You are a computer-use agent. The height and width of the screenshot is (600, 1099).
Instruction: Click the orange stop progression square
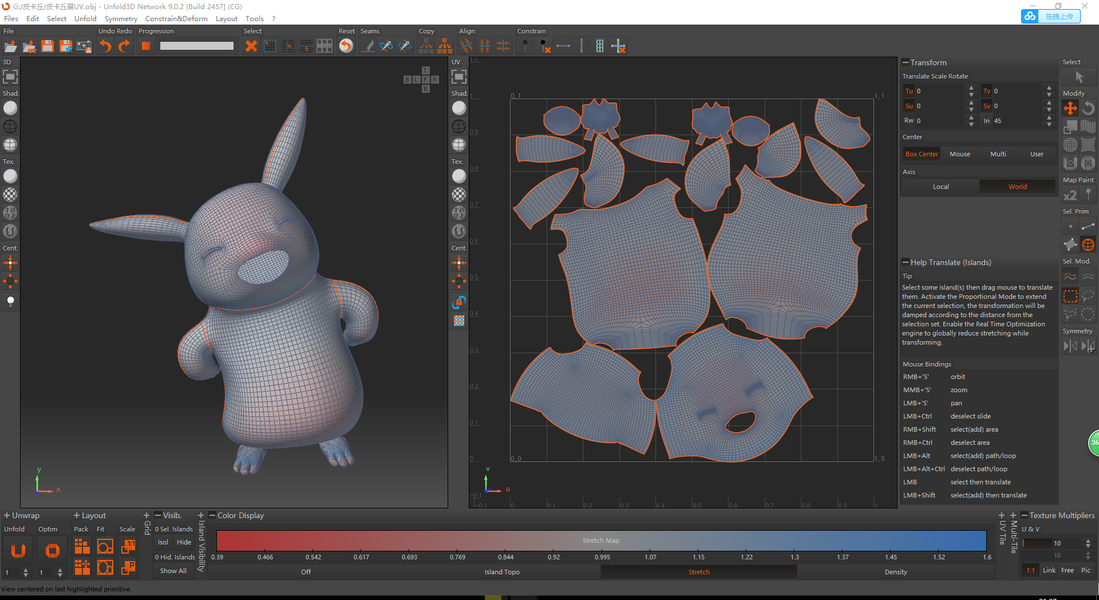pos(146,46)
